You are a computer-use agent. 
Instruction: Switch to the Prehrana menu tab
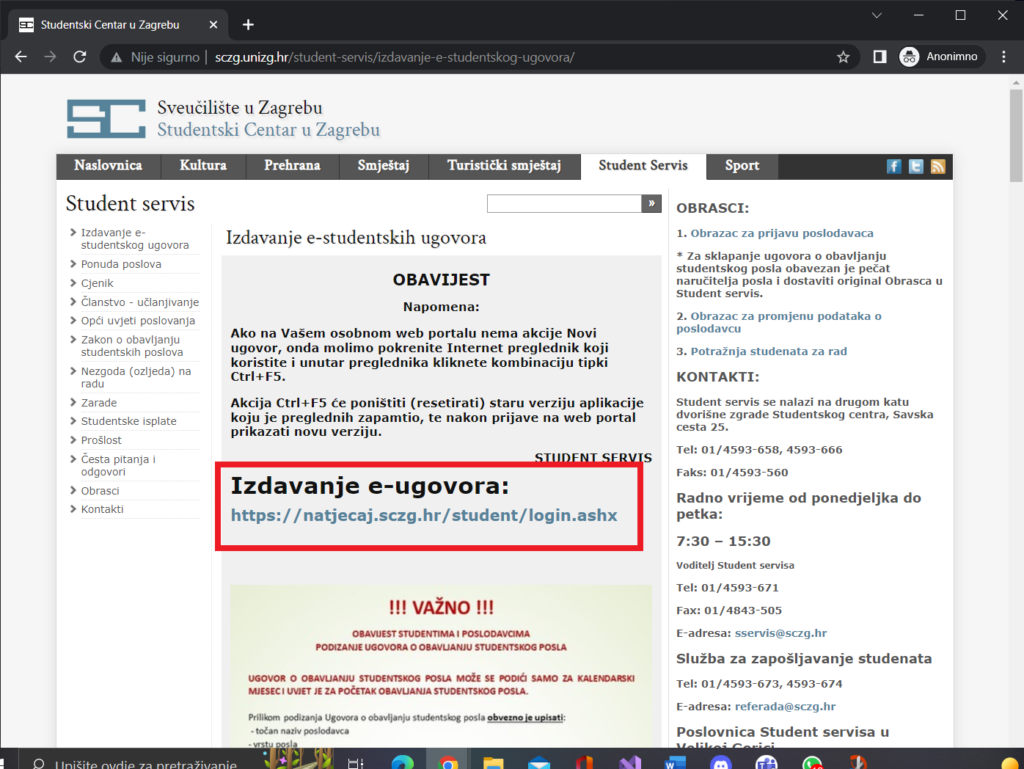[292, 166]
